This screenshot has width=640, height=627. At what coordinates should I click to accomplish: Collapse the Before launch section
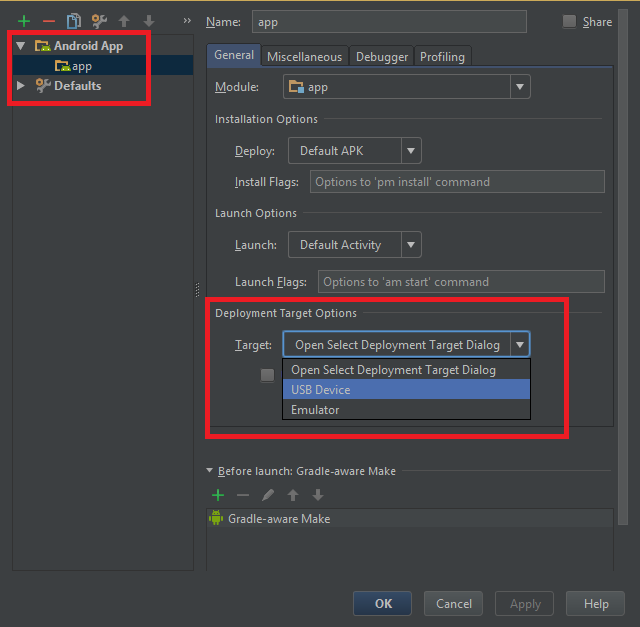tap(209, 470)
